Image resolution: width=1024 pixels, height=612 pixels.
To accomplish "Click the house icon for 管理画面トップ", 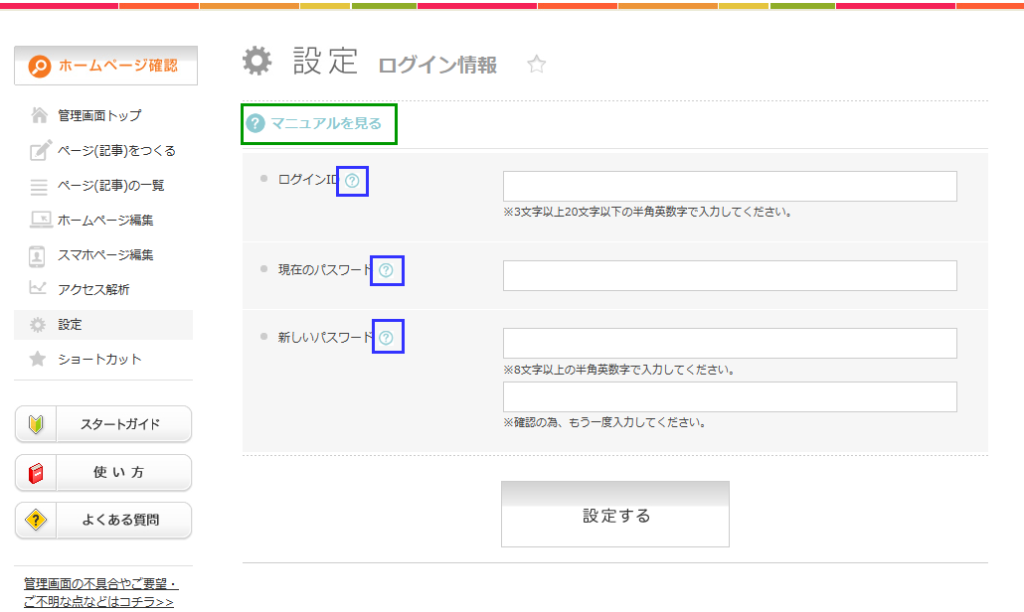I will tap(39, 116).
